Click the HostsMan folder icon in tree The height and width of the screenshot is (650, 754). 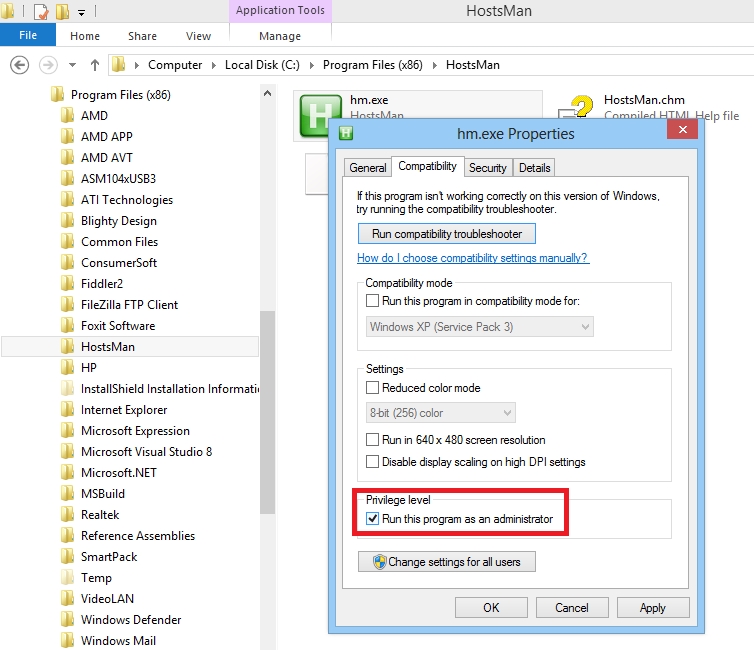(x=67, y=347)
